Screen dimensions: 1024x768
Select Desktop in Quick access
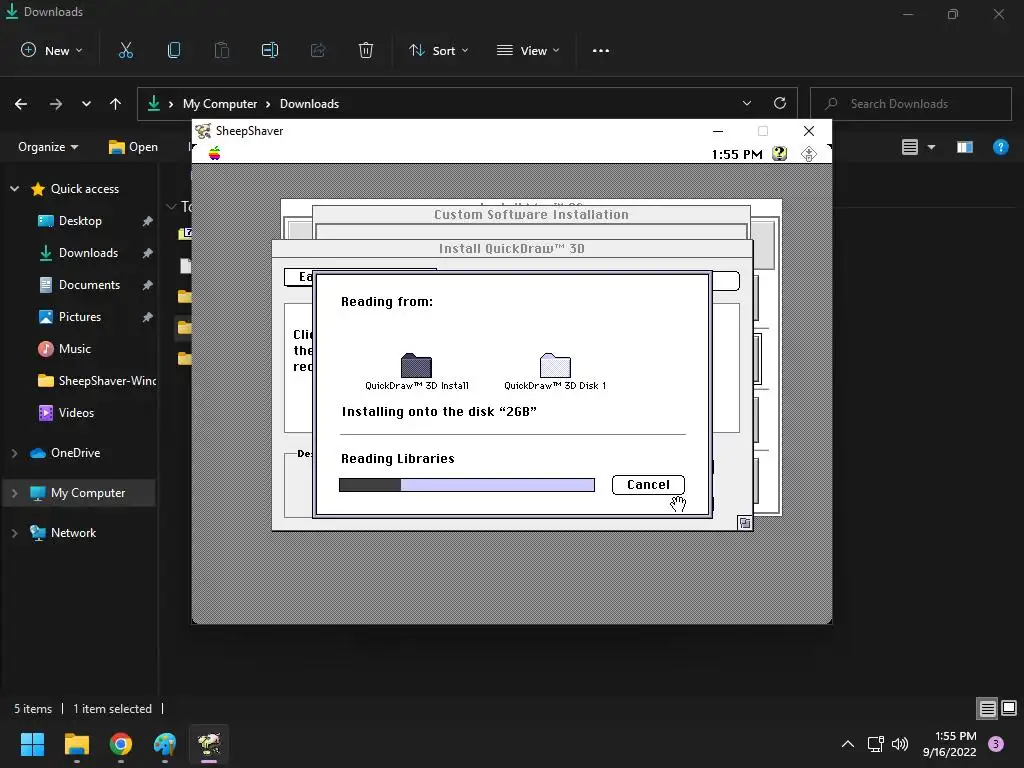(x=80, y=221)
